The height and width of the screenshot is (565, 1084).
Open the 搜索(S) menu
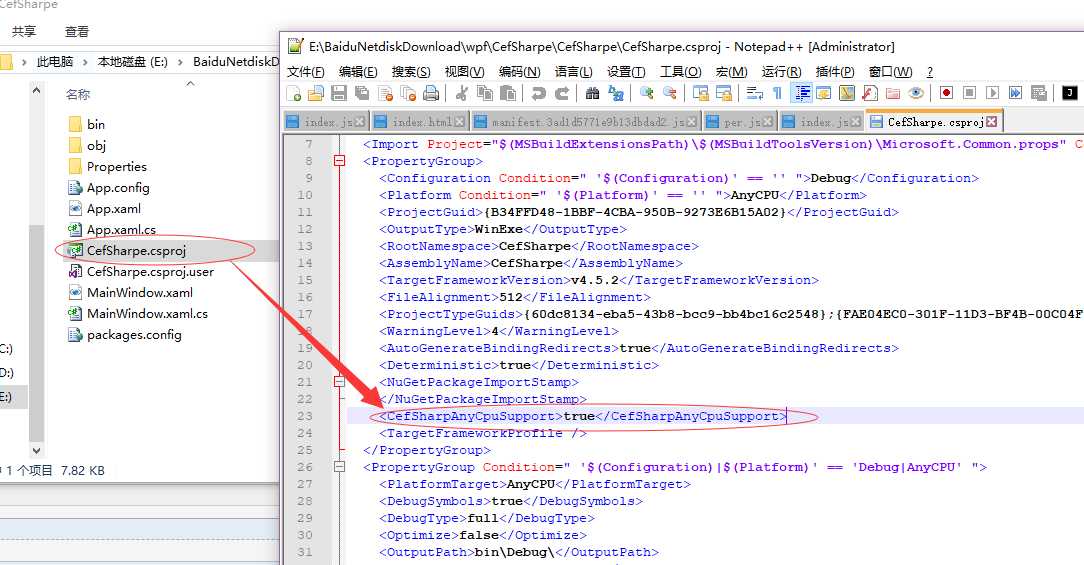tap(411, 72)
